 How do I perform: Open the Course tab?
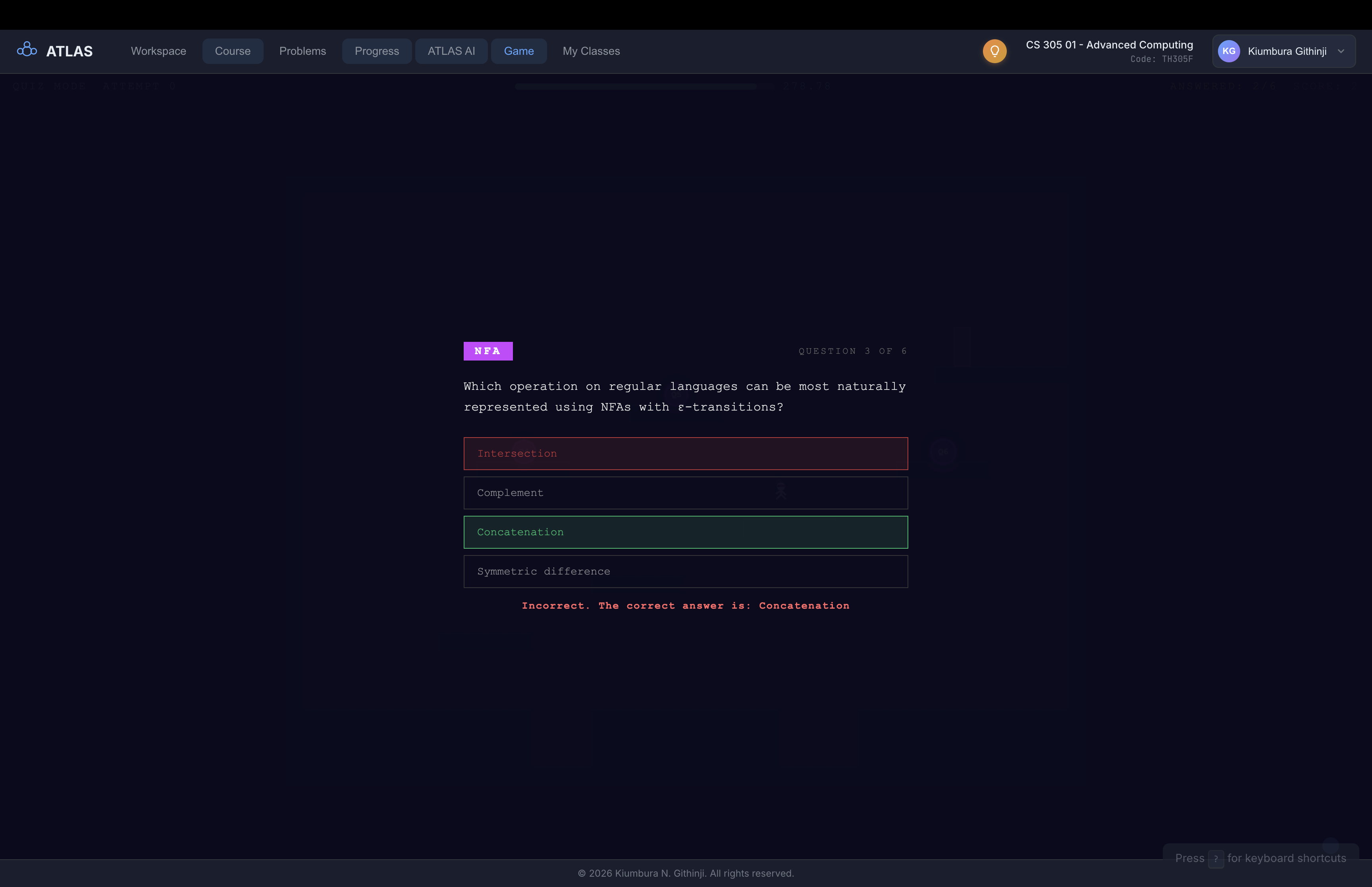(233, 51)
